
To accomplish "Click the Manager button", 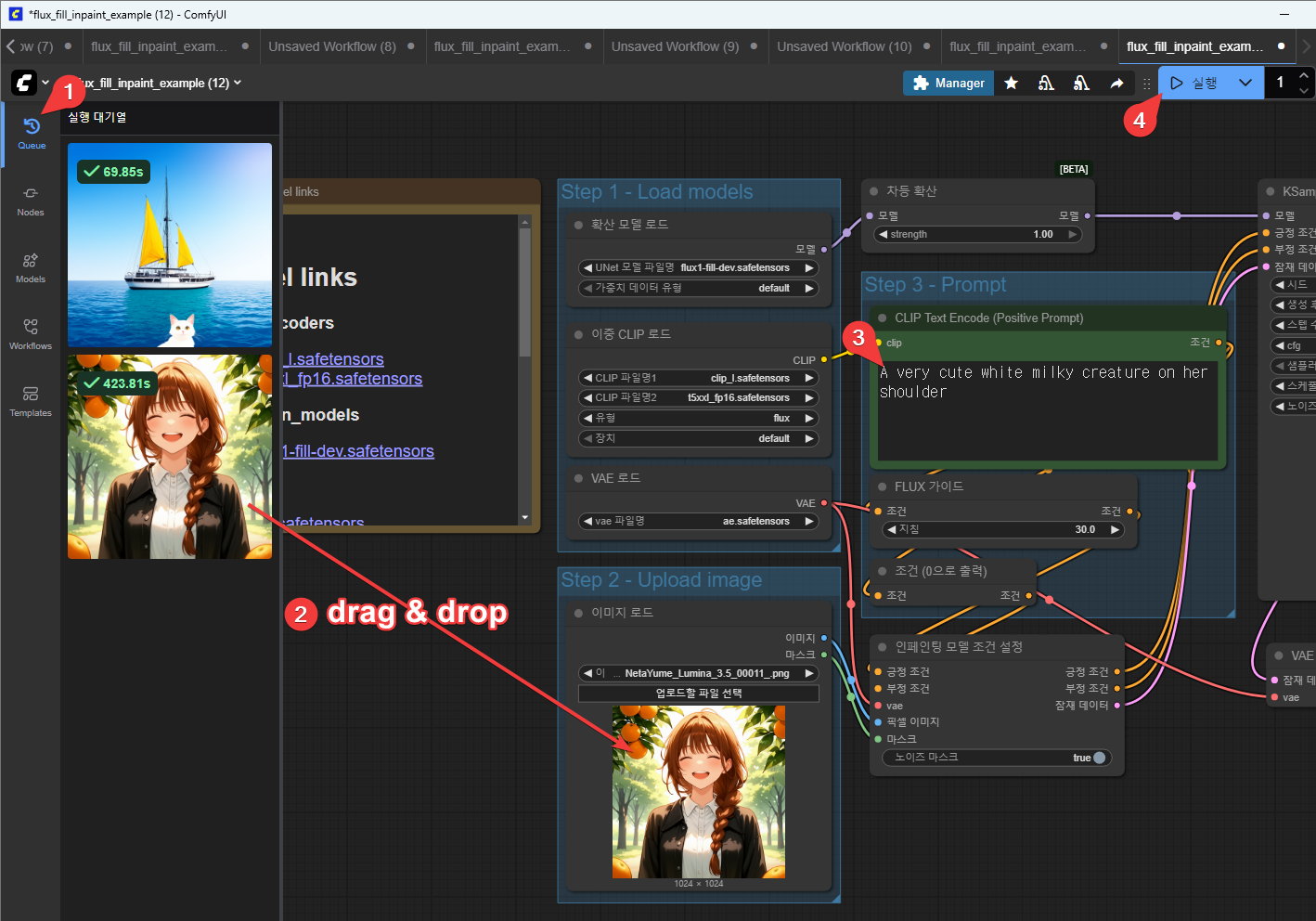I will click(948, 84).
